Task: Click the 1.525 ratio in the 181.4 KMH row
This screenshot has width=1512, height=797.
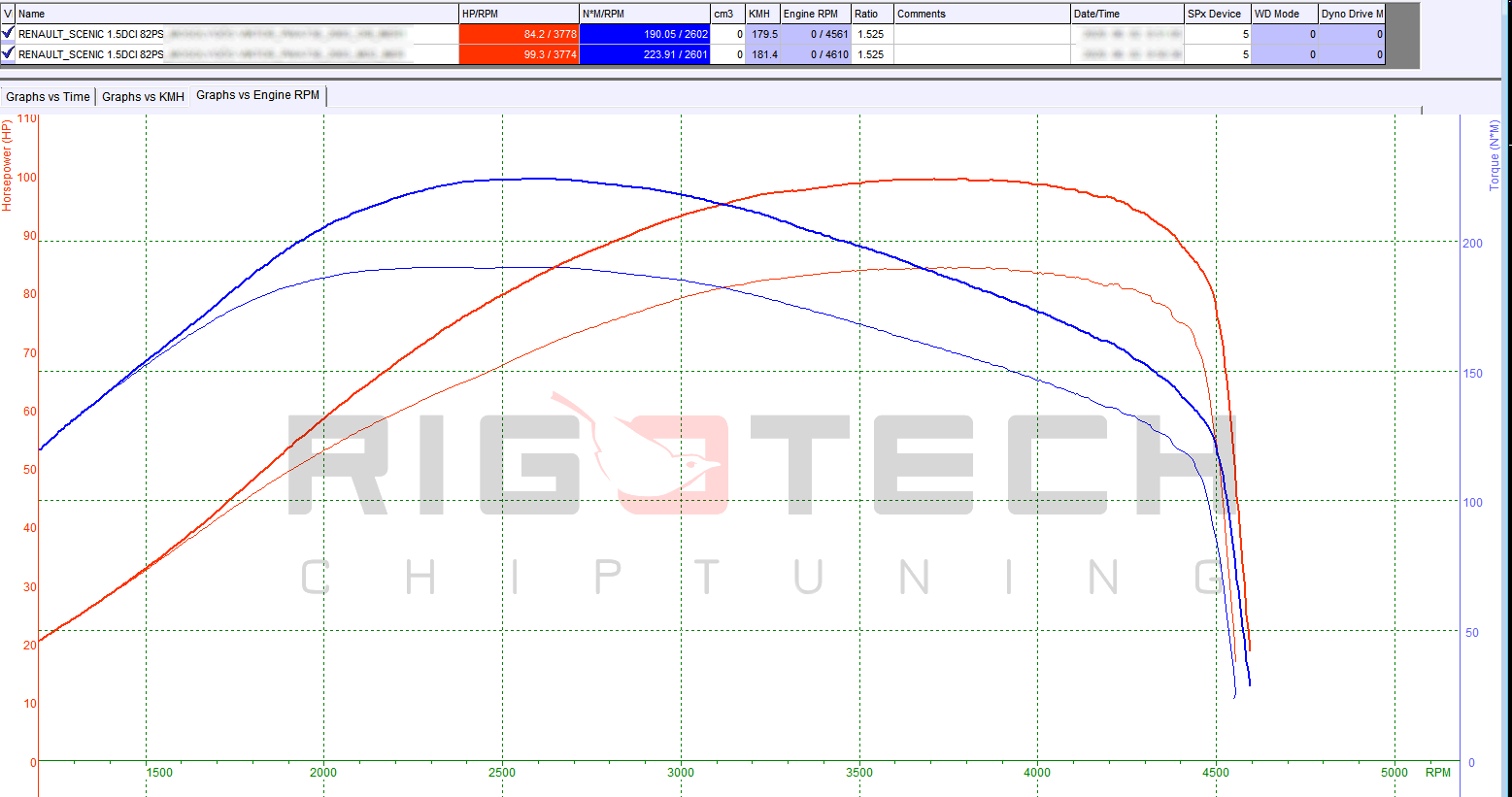Action: [872, 54]
